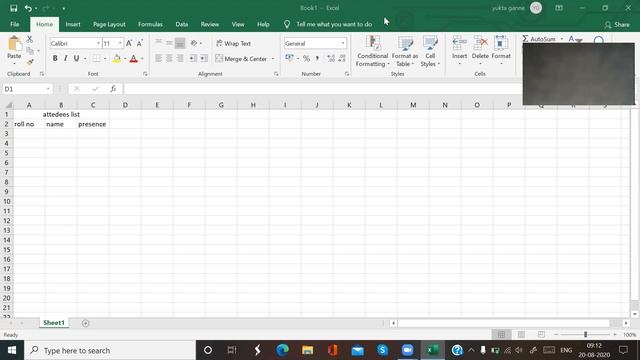Decrease font size with smaller A
640x360 pixels.
click(140, 43)
